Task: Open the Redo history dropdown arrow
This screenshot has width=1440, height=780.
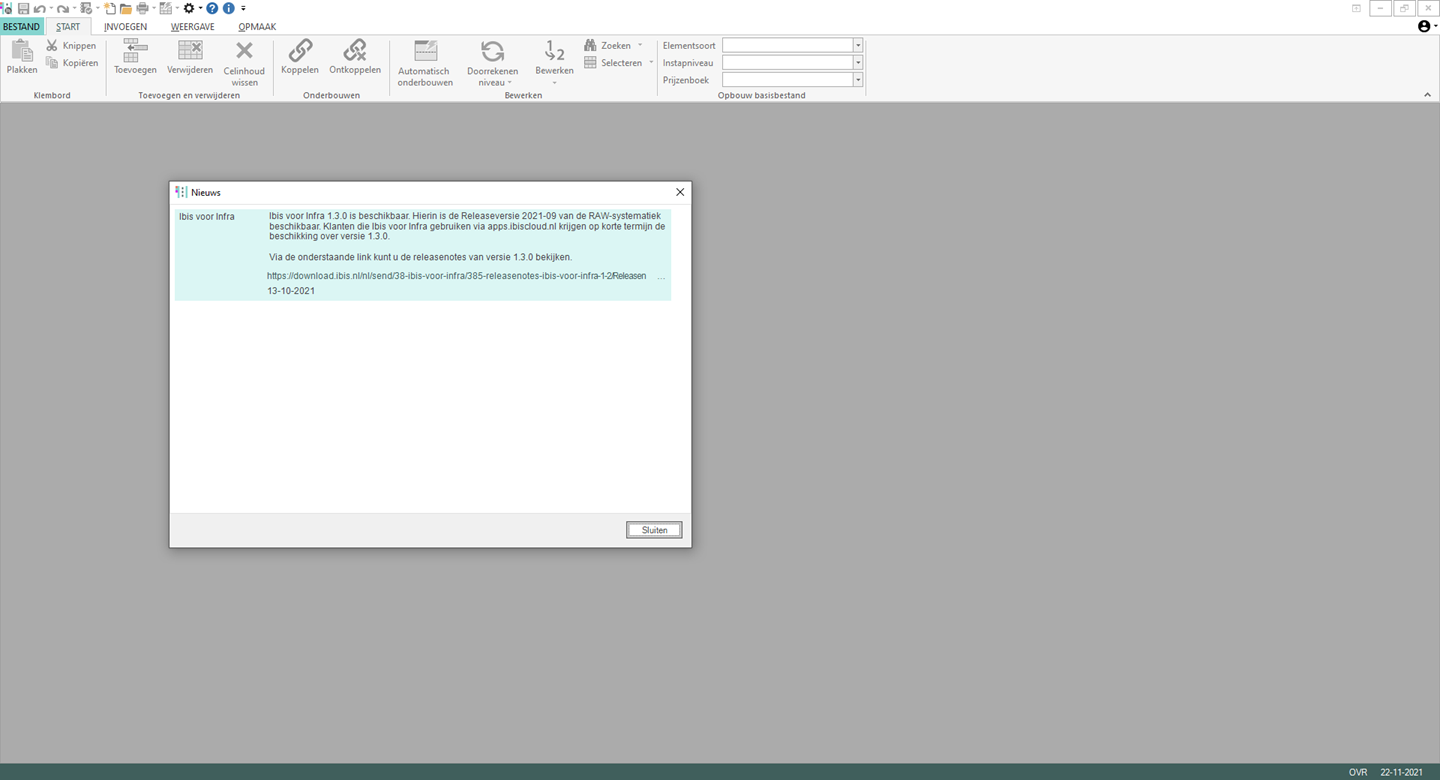Action: click(73, 8)
